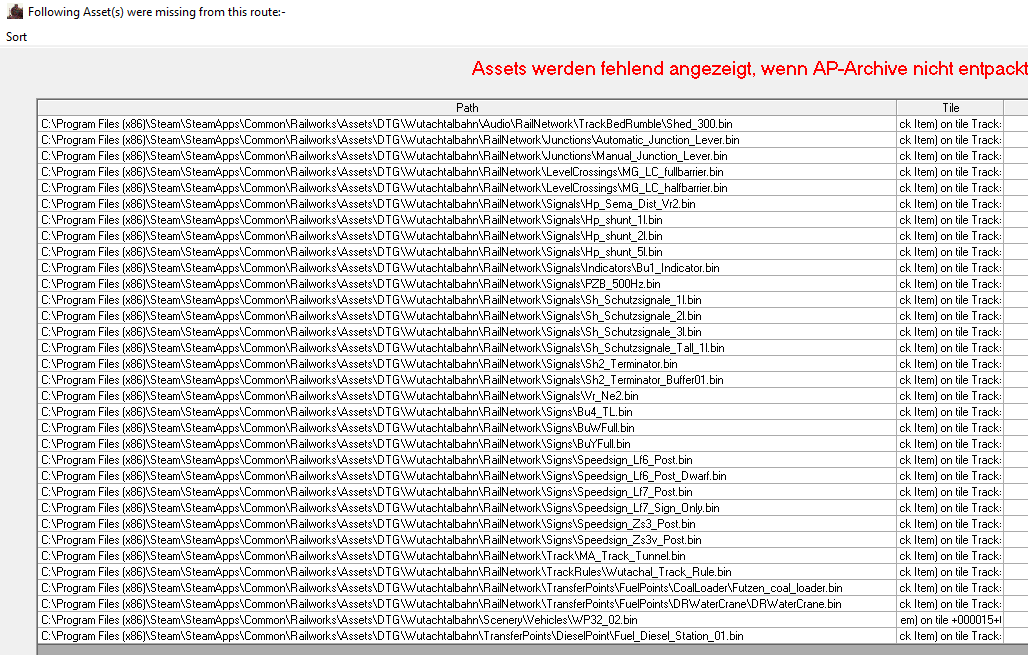Select the Wutachal_Track_Rule.bin row
The height and width of the screenshot is (655, 1028).
click(x=467, y=572)
